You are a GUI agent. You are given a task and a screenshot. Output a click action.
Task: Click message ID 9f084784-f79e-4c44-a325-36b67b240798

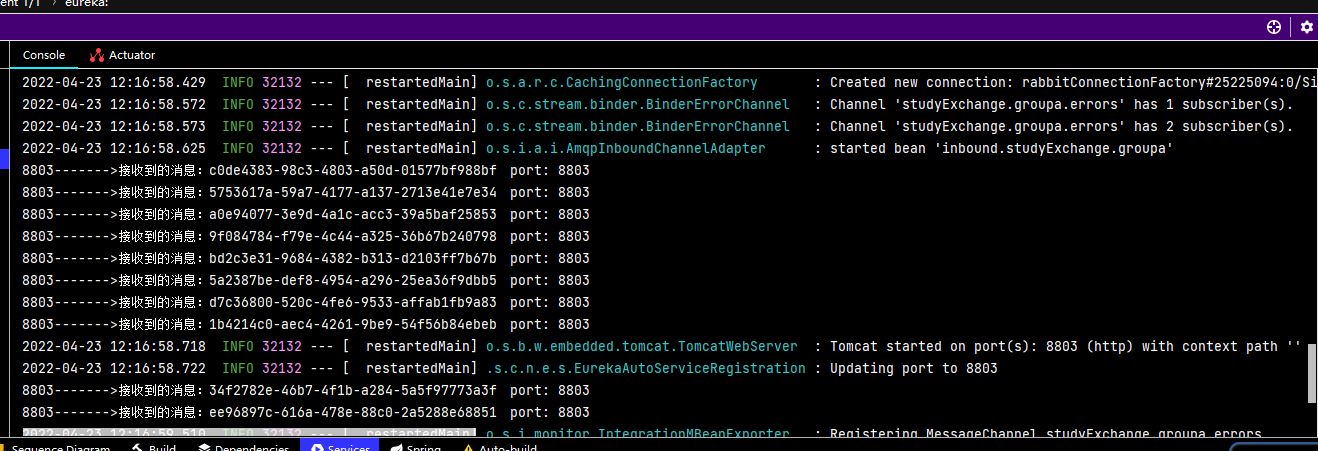pyautogui.click(x=353, y=237)
